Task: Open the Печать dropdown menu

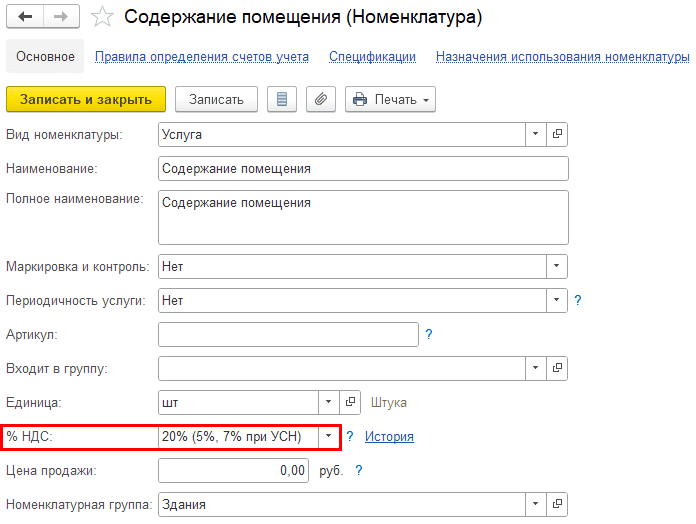Action: tap(391, 99)
